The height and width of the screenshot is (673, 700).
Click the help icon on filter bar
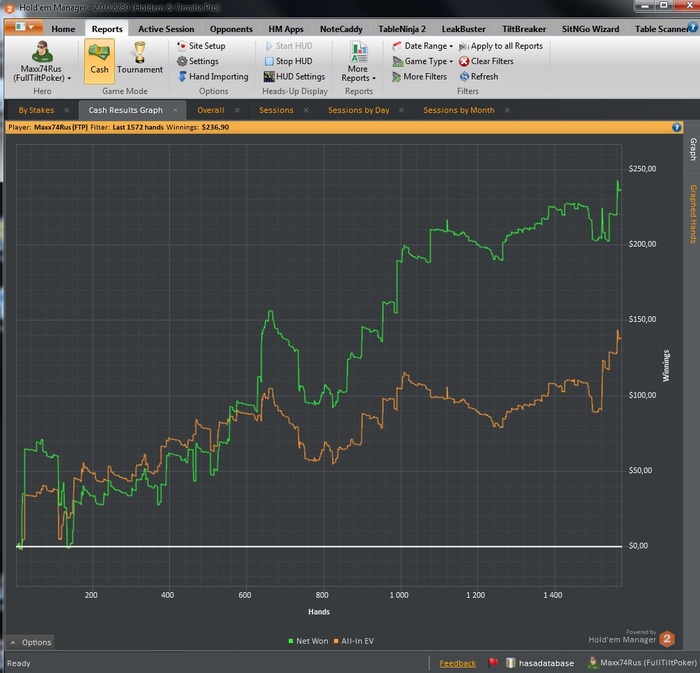point(676,128)
